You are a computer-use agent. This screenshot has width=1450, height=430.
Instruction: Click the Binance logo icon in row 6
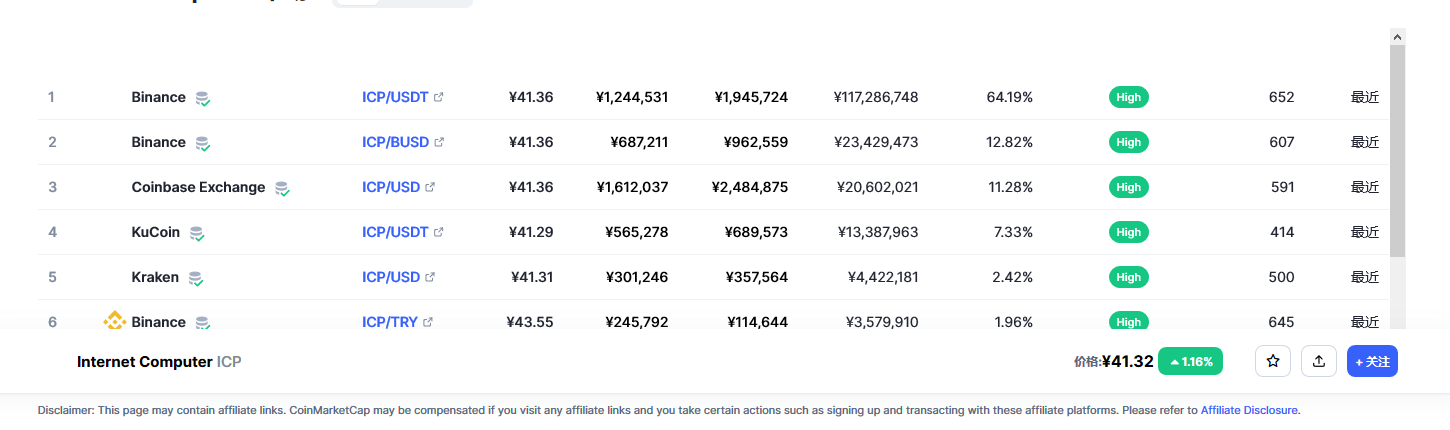[114, 321]
